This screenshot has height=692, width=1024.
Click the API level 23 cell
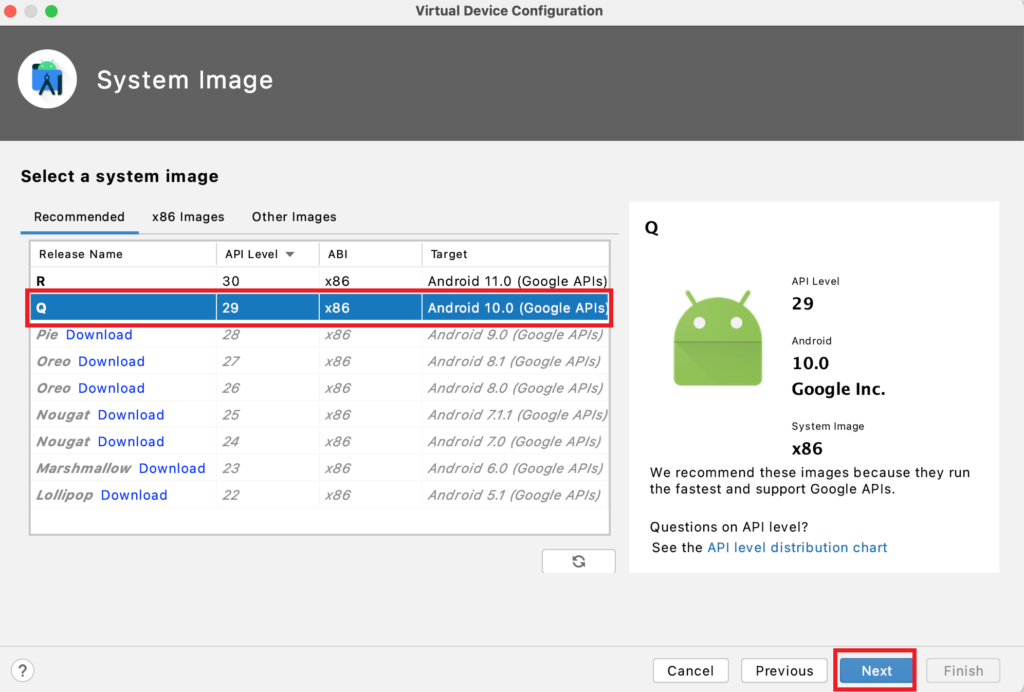pos(268,469)
